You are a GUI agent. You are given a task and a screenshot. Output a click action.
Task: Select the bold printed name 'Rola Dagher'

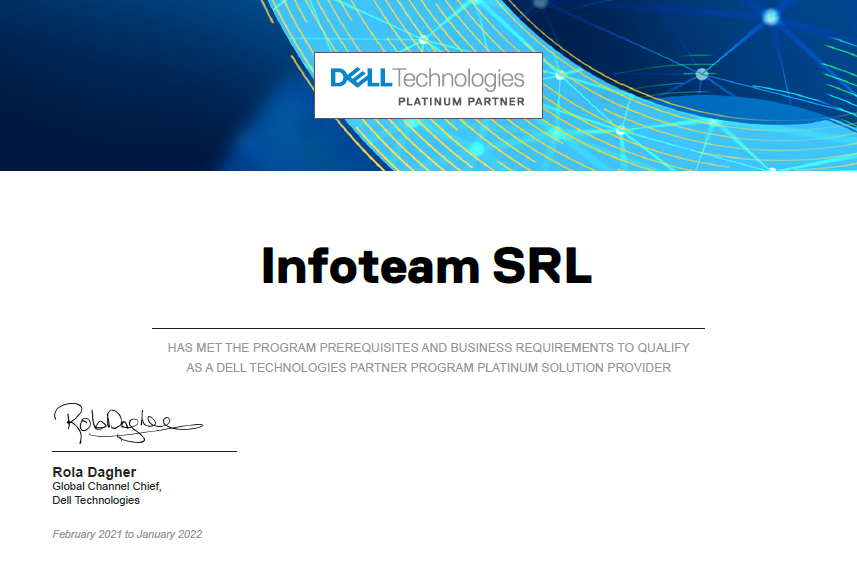coord(94,472)
